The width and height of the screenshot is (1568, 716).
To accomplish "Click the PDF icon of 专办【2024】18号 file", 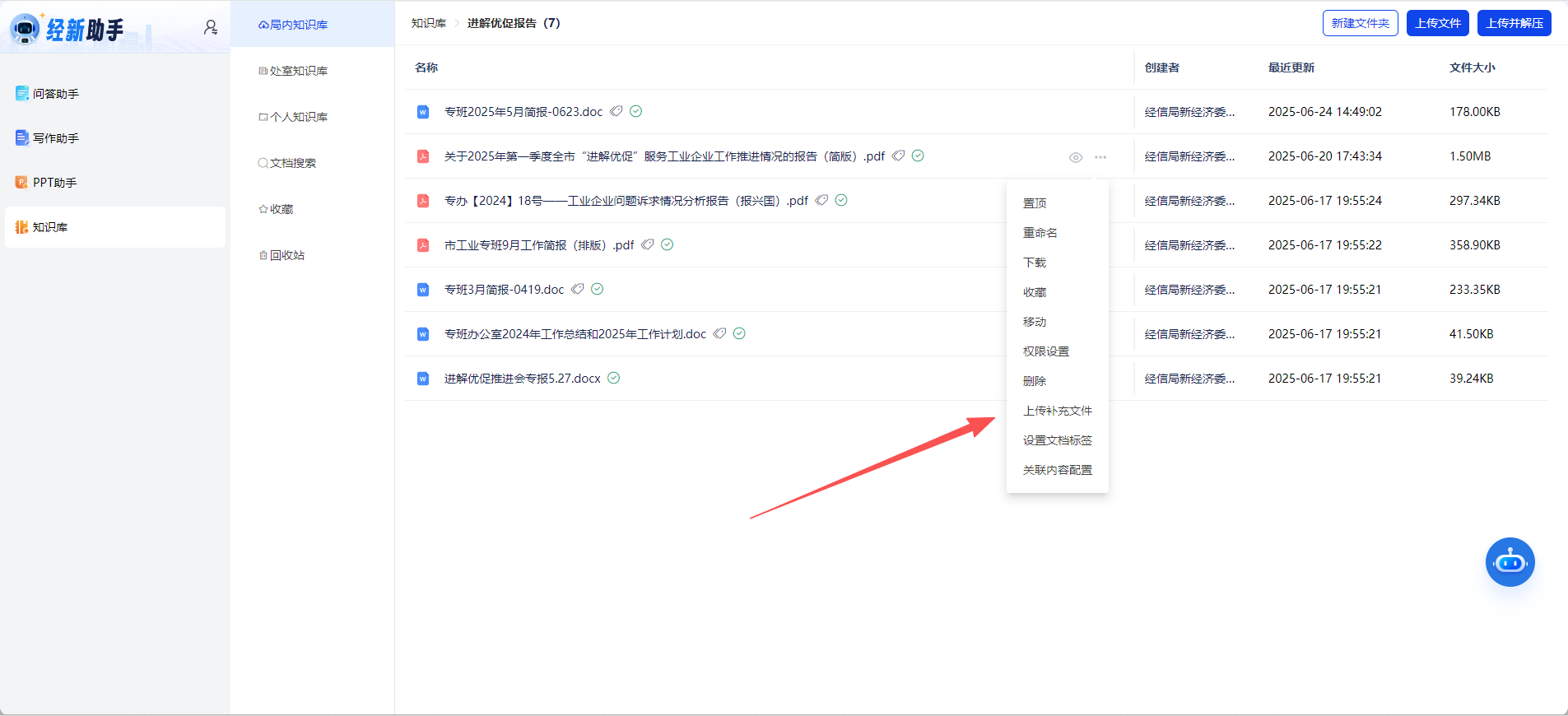I will tap(423, 201).
